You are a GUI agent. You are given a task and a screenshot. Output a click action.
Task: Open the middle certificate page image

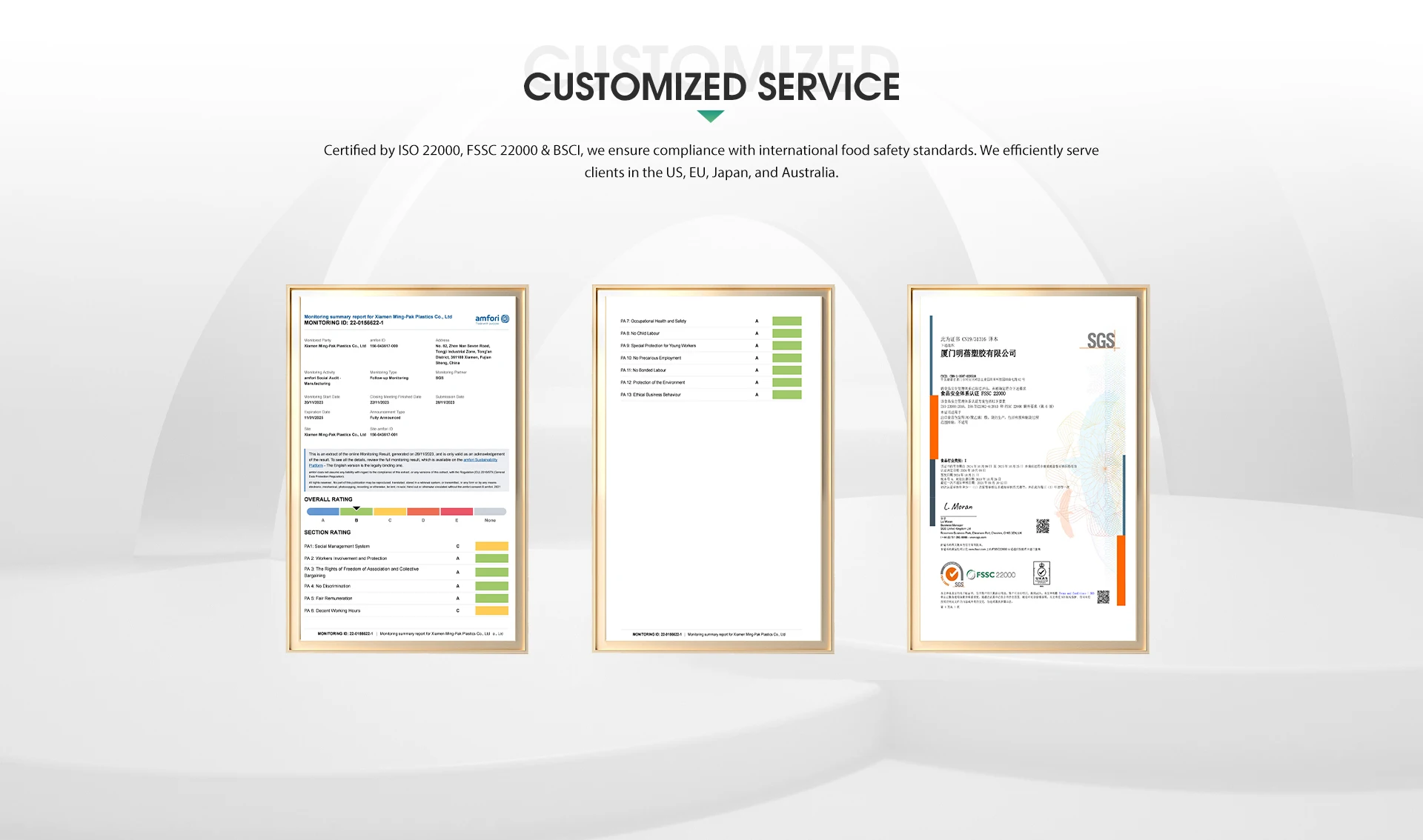coord(713,504)
